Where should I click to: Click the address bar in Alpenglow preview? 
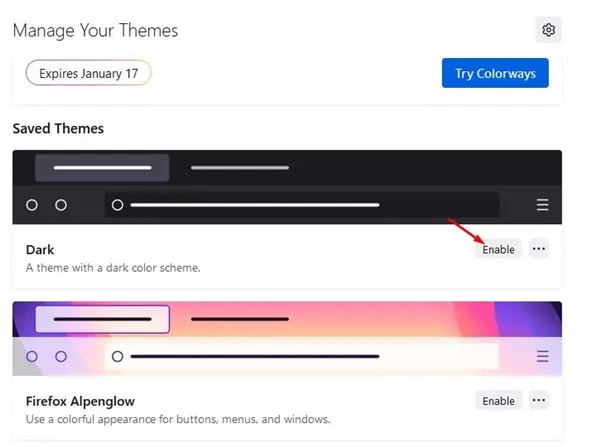tap(300, 356)
